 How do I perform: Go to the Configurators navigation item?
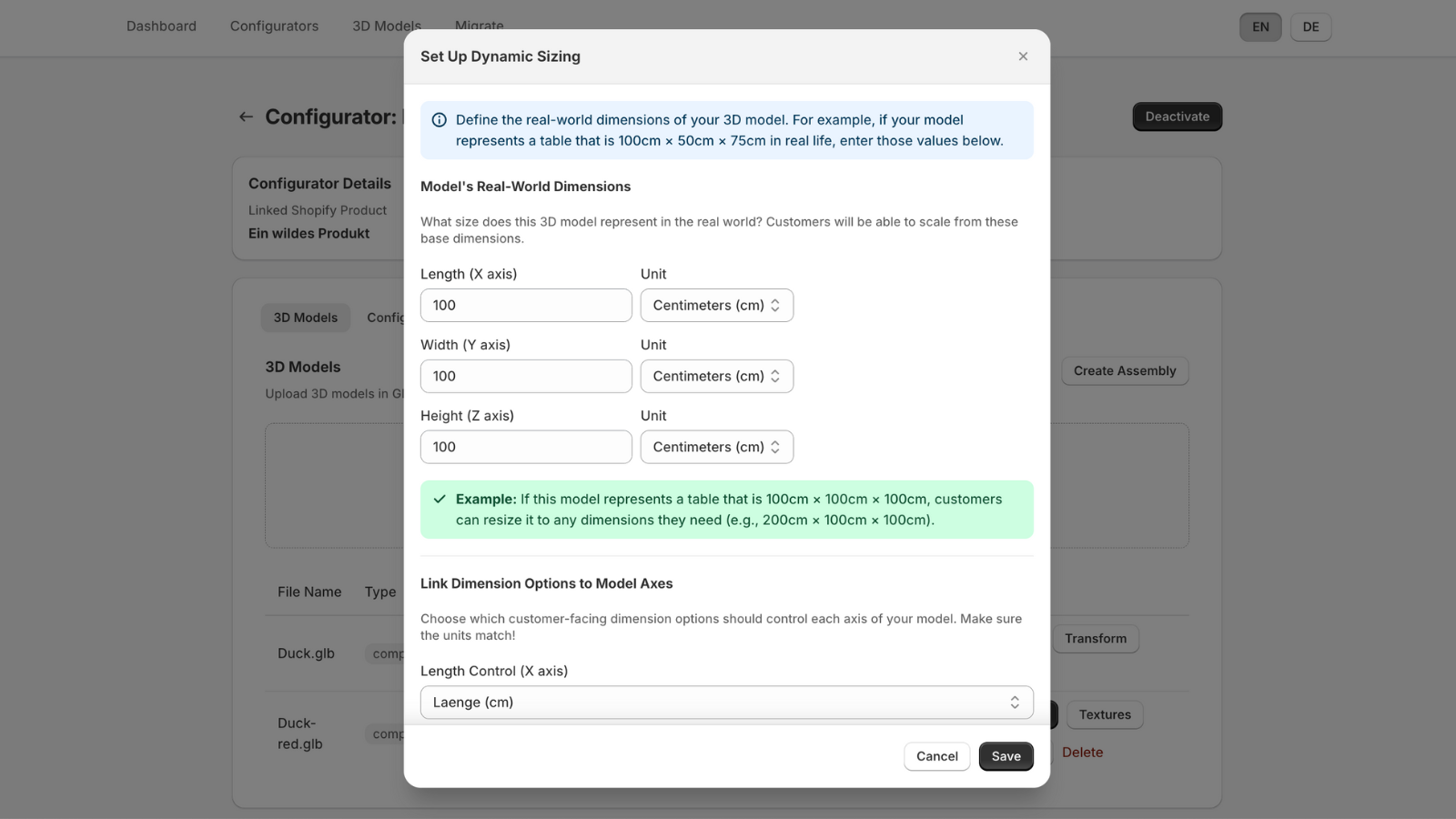pos(274,26)
